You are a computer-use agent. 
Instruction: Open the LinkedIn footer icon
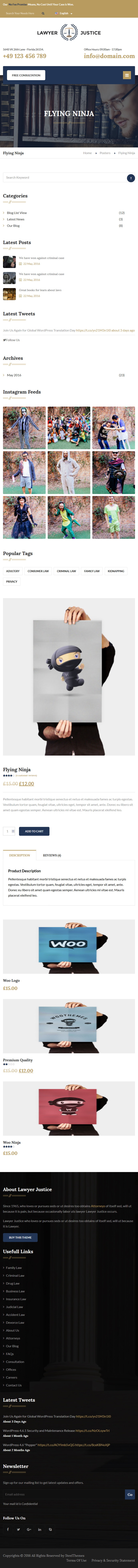pos(39,1529)
